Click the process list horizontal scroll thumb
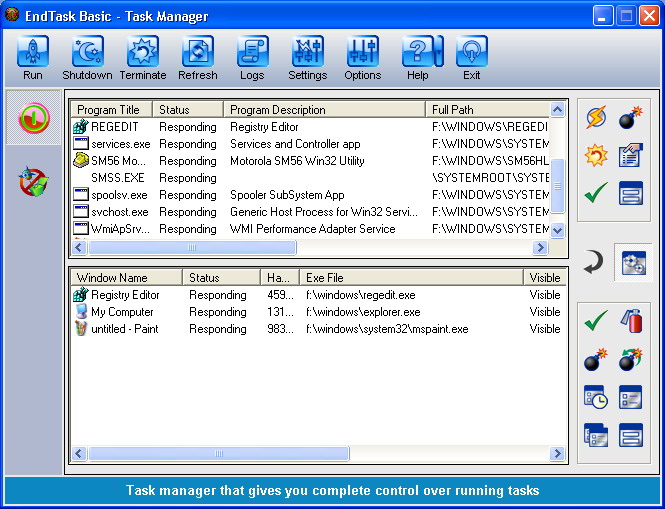 coord(192,247)
